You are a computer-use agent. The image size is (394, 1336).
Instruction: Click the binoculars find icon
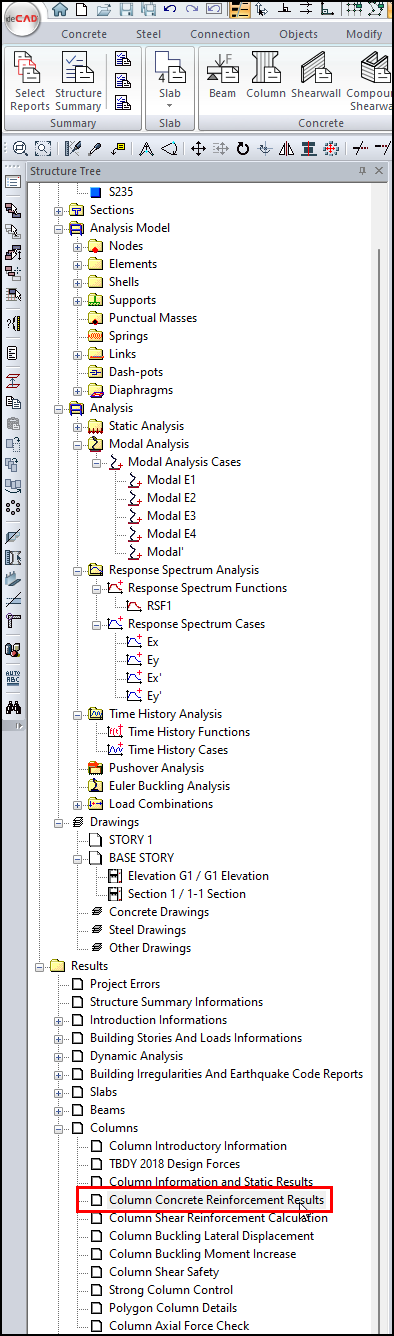(13, 708)
